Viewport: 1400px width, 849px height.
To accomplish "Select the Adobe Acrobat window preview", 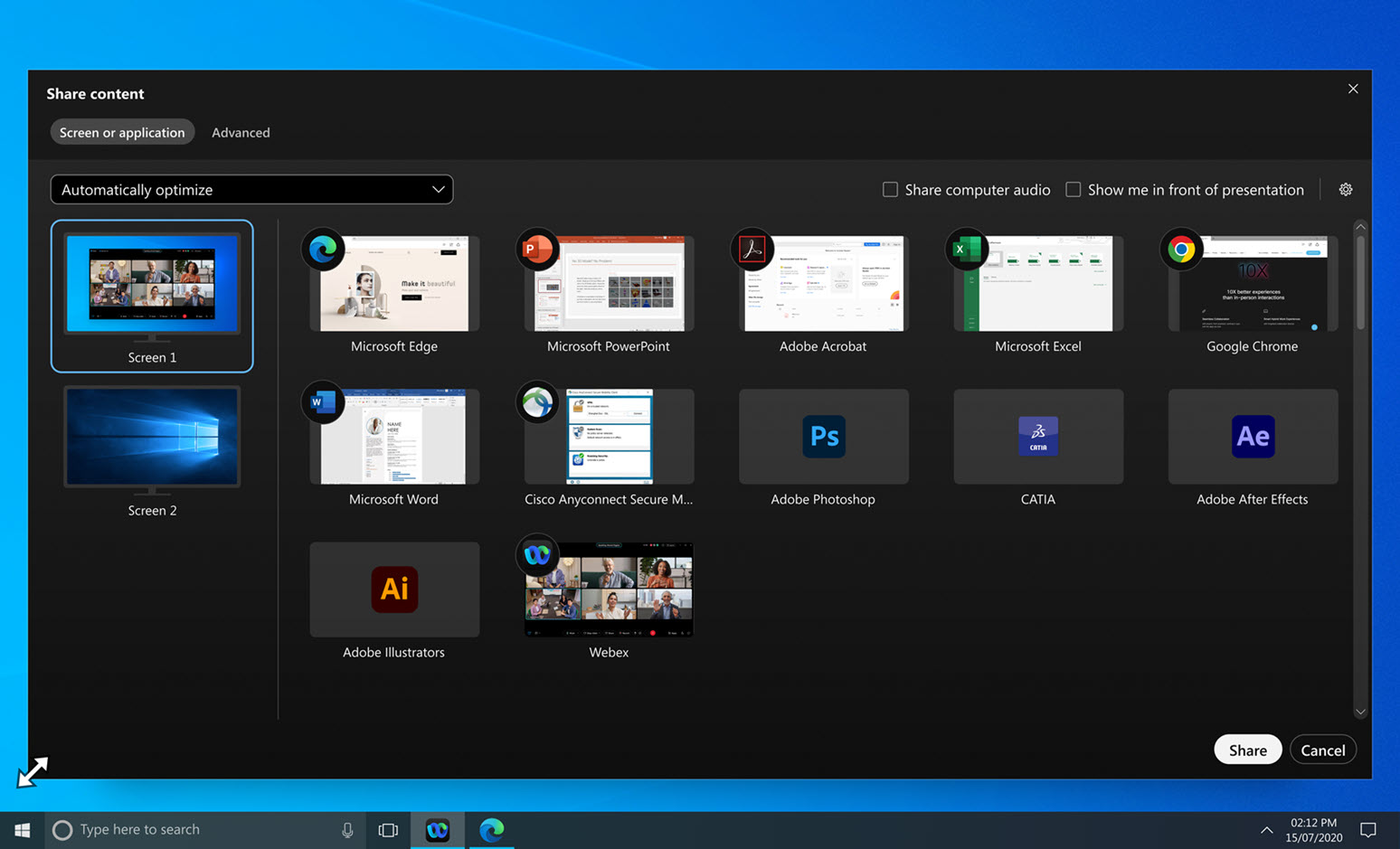I will (824, 284).
